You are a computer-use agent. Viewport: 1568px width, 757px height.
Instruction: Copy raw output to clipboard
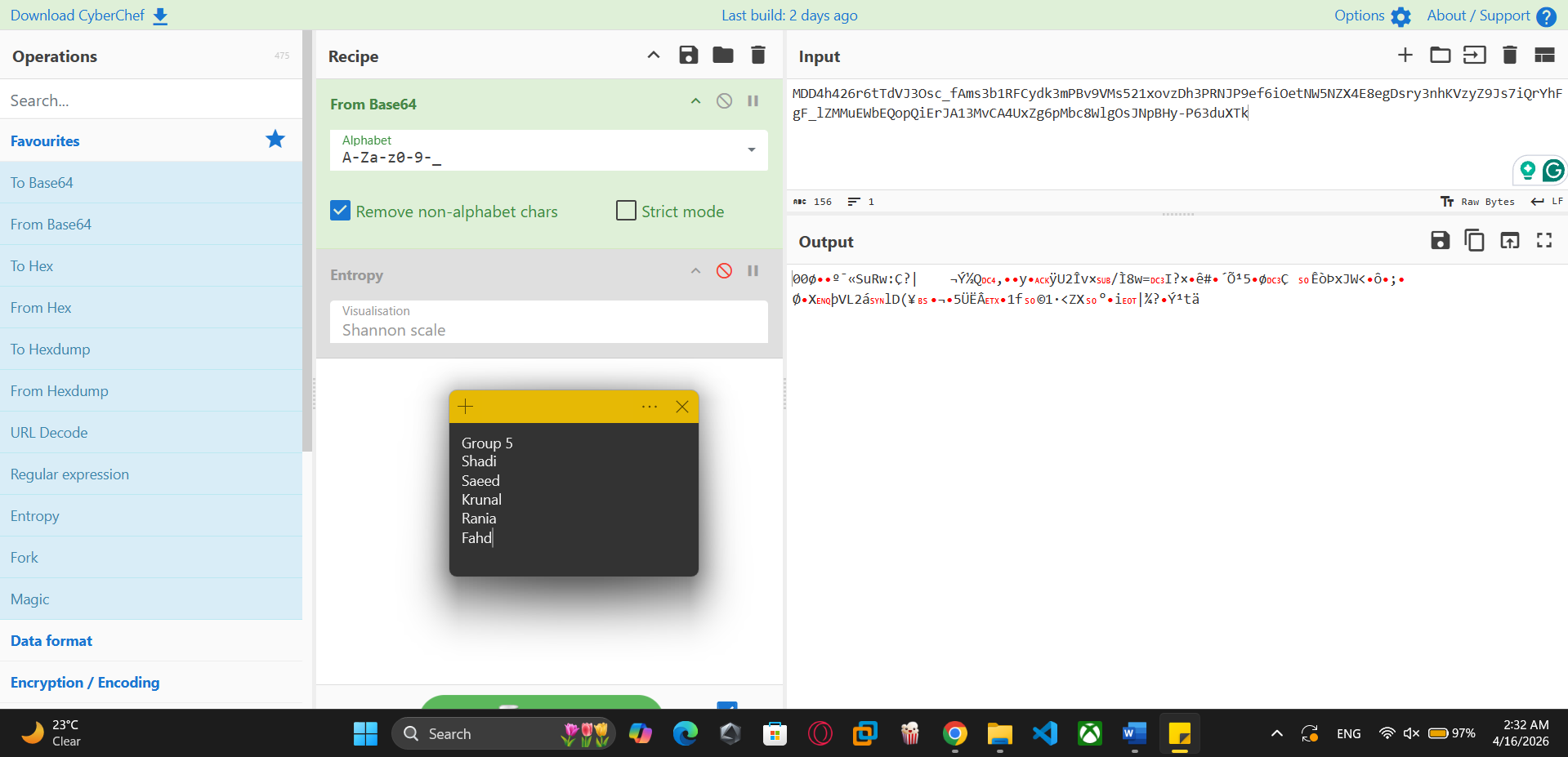pyautogui.click(x=1475, y=240)
